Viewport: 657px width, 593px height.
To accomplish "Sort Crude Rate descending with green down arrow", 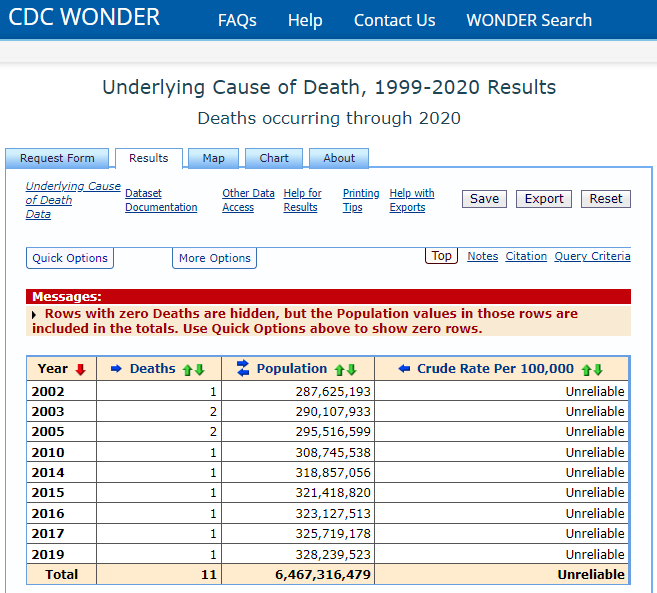I will coord(598,370).
